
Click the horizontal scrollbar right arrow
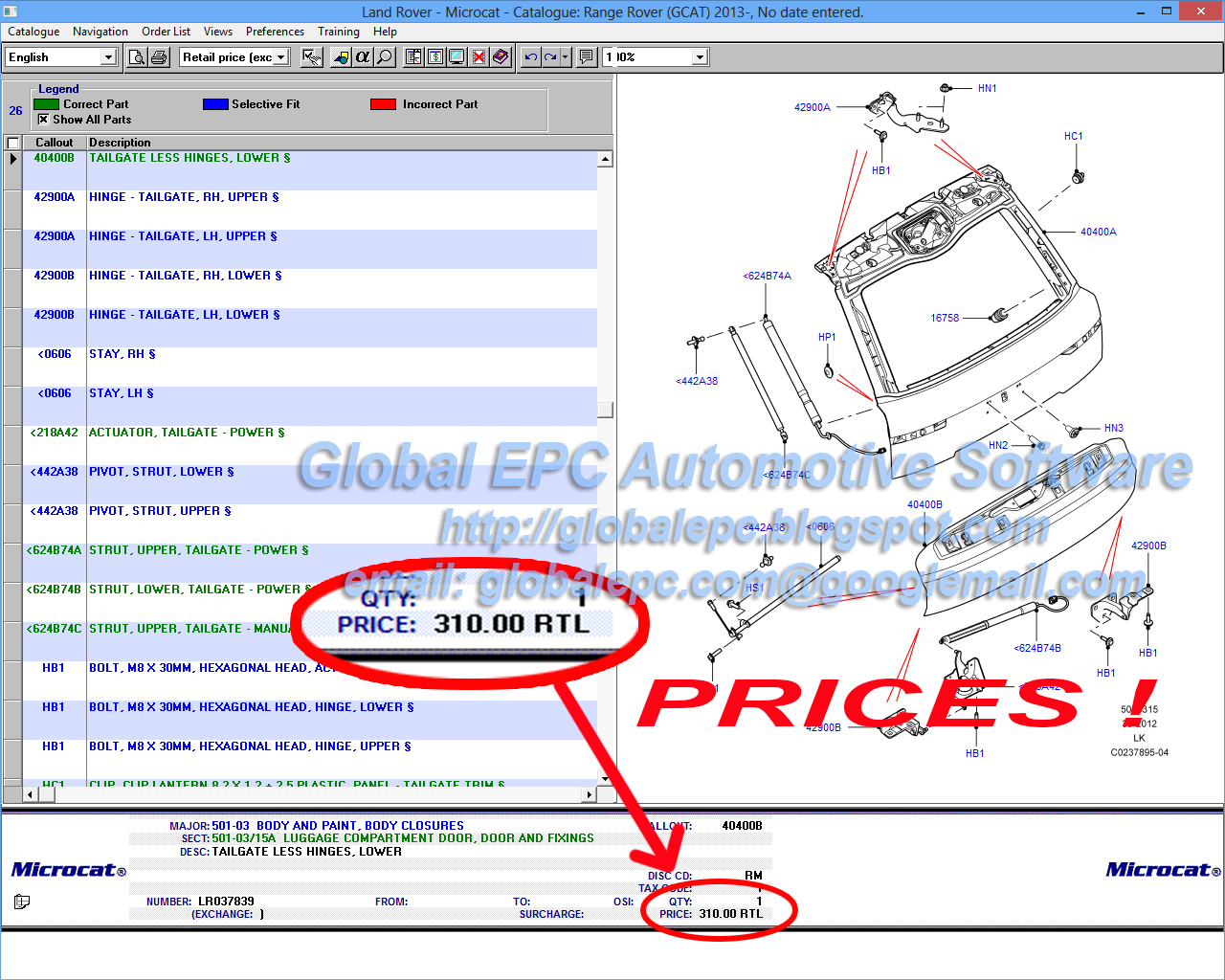pos(589,794)
